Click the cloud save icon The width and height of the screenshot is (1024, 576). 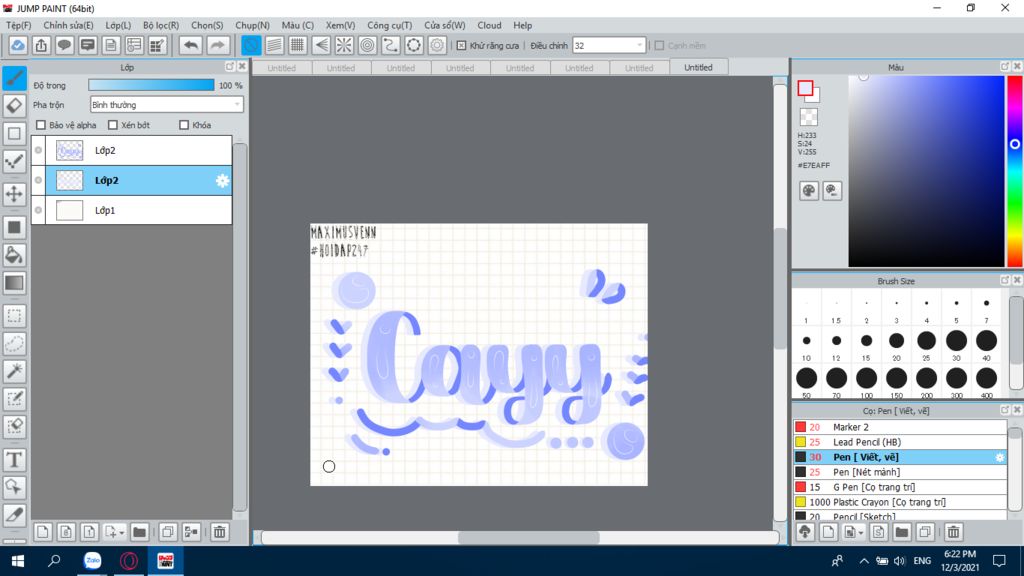pyautogui.click(x=18, y=45)
